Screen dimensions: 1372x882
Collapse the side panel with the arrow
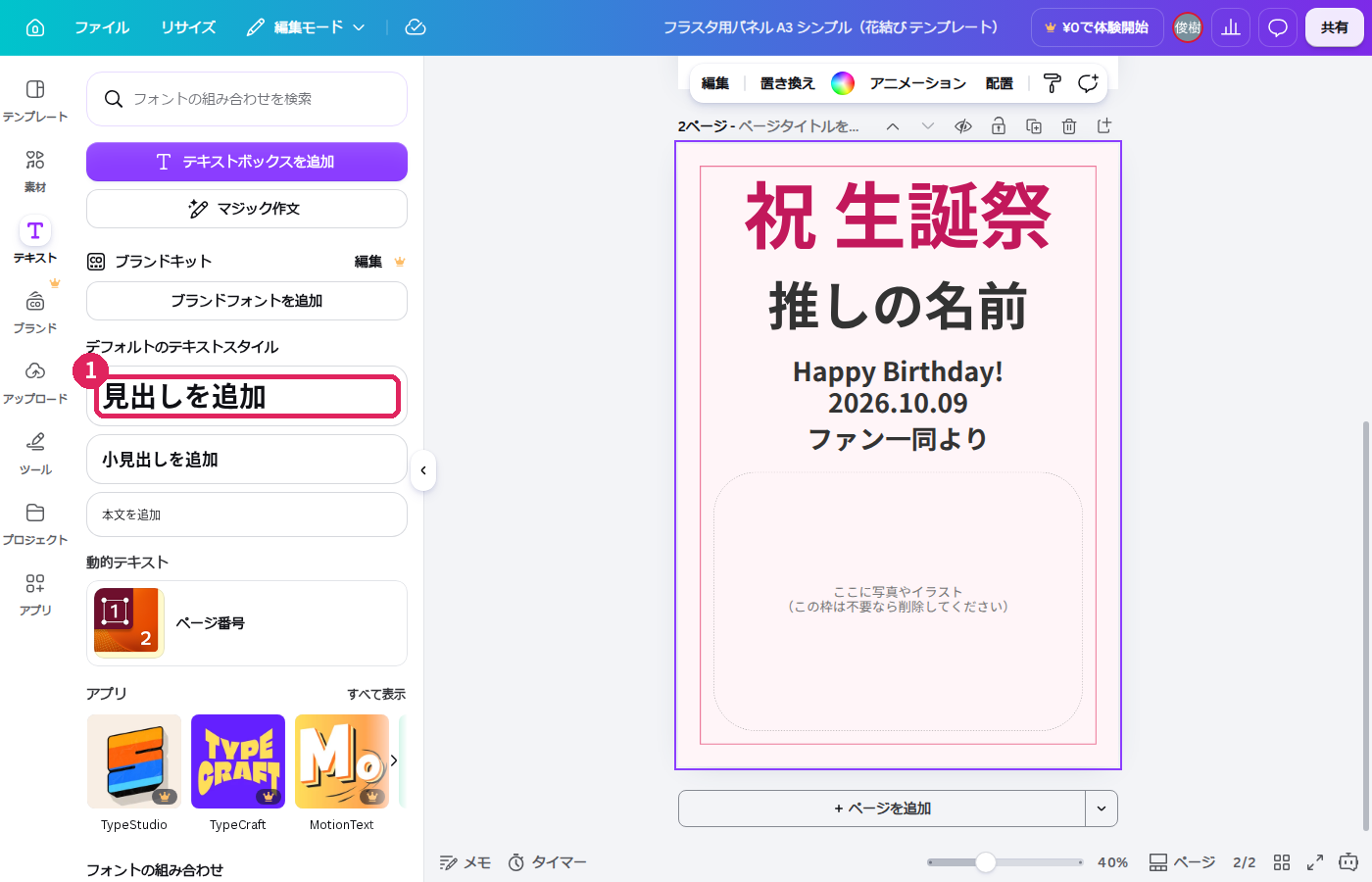pyautogui.click(x=423, y=470)
